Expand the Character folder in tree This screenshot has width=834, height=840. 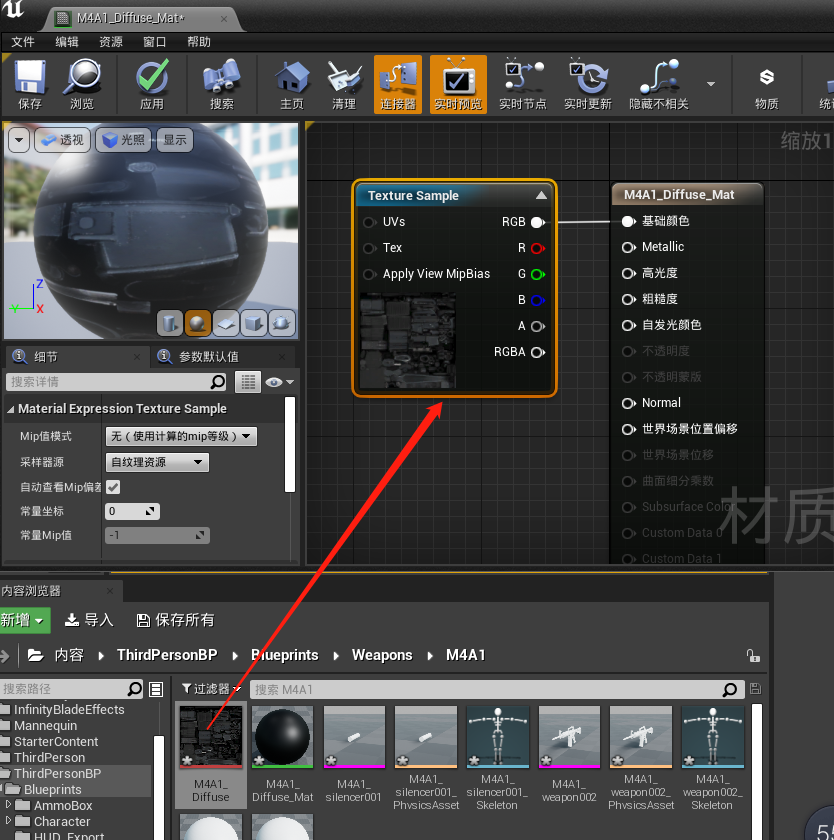pyautogui.click(x=9, y=820)
